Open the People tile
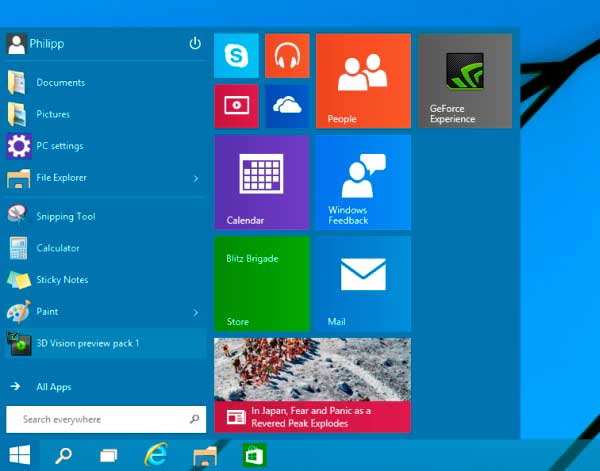Screen dimensions: 600x471 pyautogui.click(x=363, y=81)
